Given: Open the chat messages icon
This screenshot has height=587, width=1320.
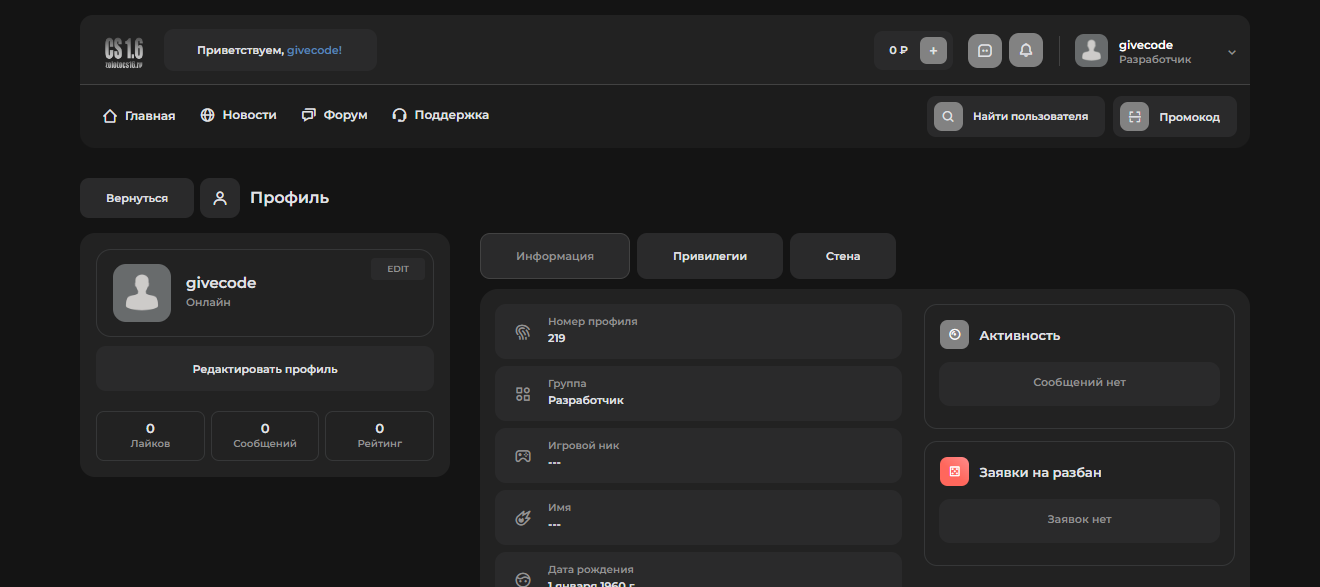Looking at the screenshot, I should 984,51.
